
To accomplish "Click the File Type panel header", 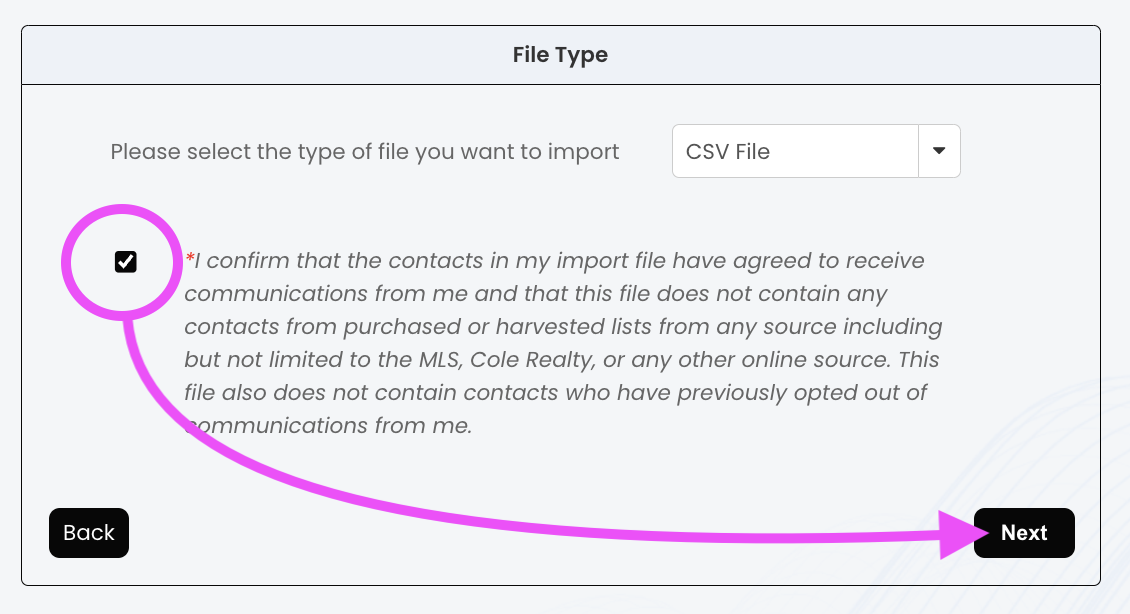I will tap(560, 55).
